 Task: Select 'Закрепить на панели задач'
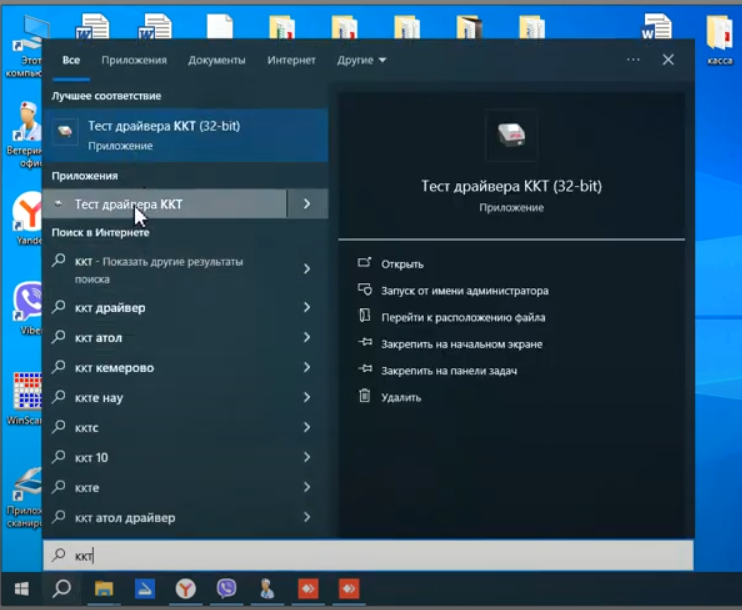click(x=448, y=371)
